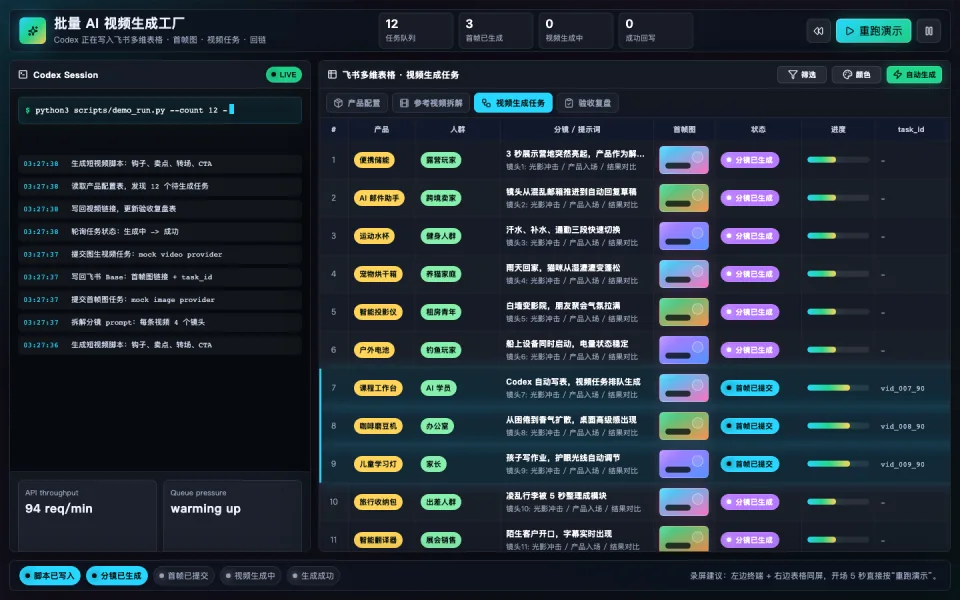Click the 便携储能 product tag
This screenshot has height=600, width=960.
tap(374, 160)
